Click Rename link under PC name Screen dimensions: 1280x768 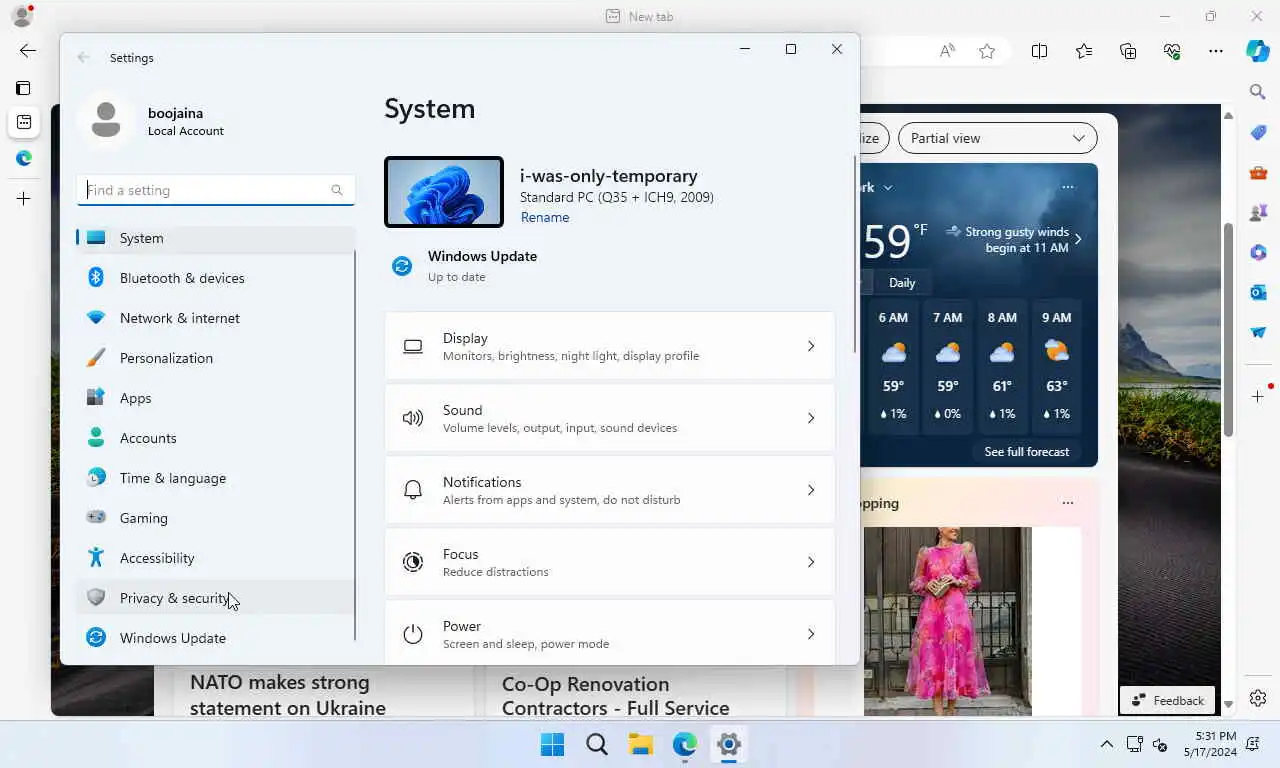point(545,217)
